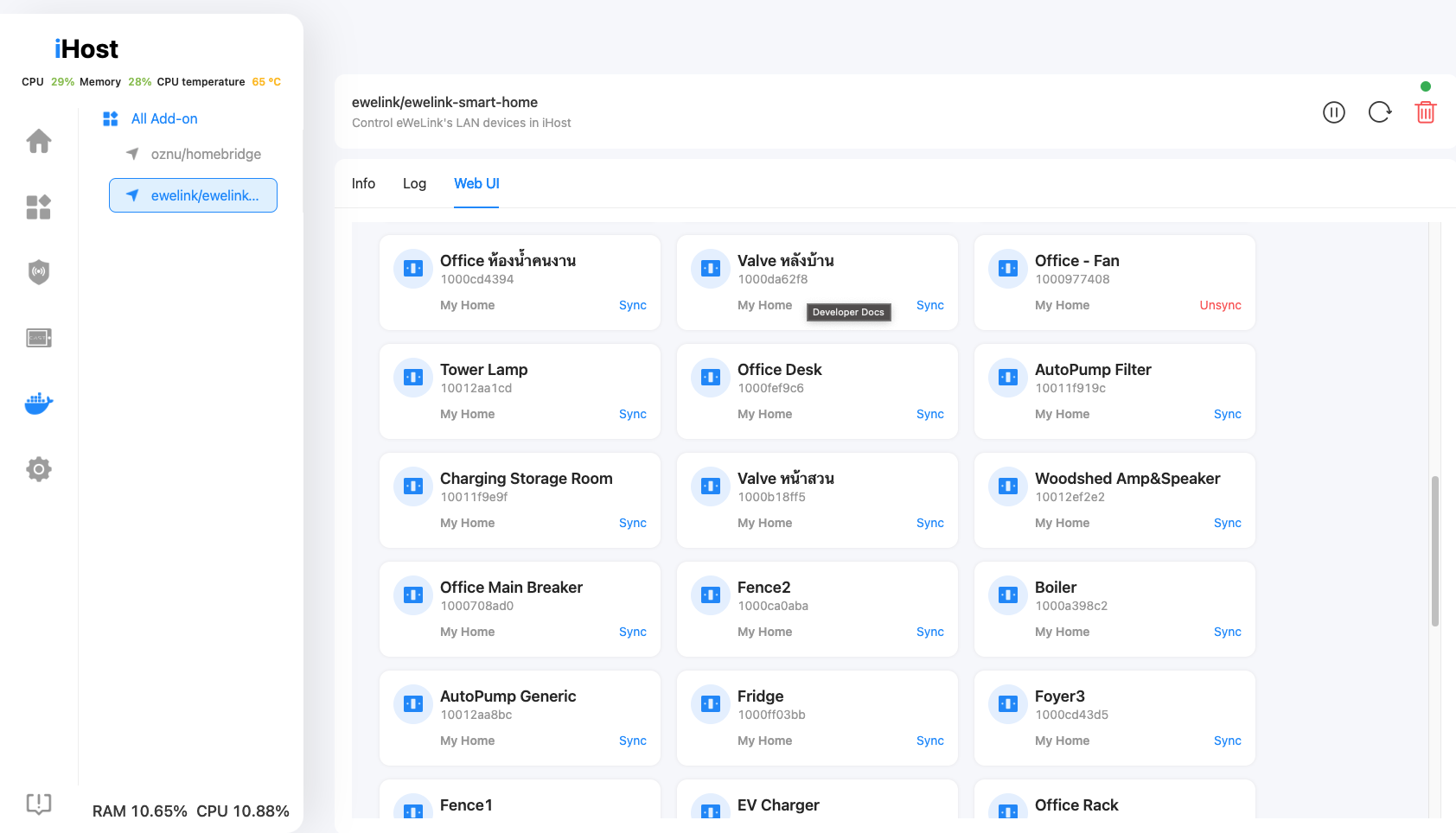
Task: Sync the Woodshed Amp&Speaker device
Action: pyautogui.click(x=1228, y=523)
